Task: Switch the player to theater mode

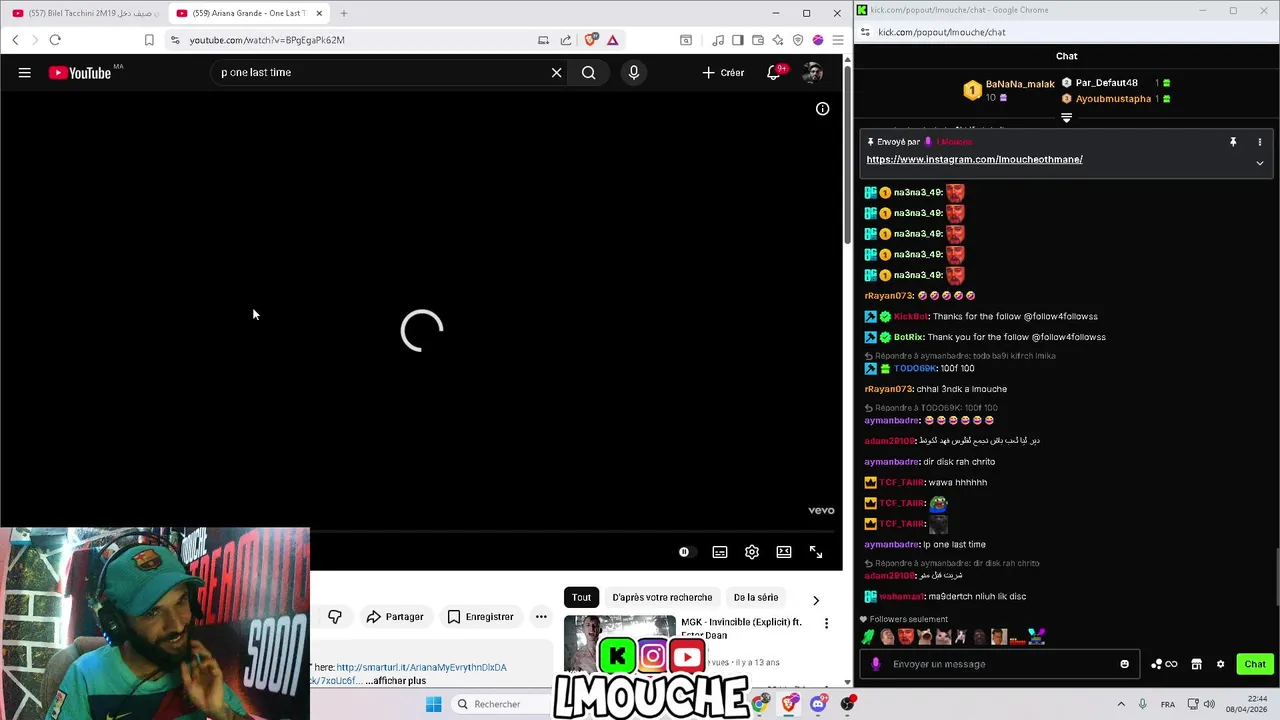Action: [x=784, y=552]
